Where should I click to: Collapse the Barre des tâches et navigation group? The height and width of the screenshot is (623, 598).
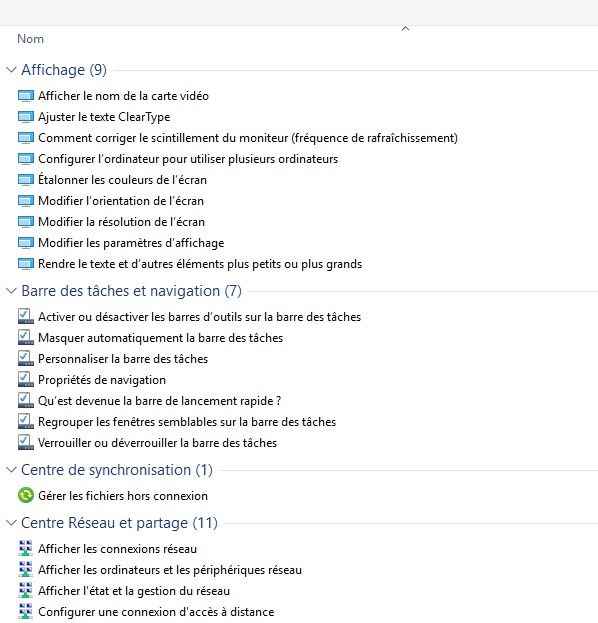coord(11,291)
